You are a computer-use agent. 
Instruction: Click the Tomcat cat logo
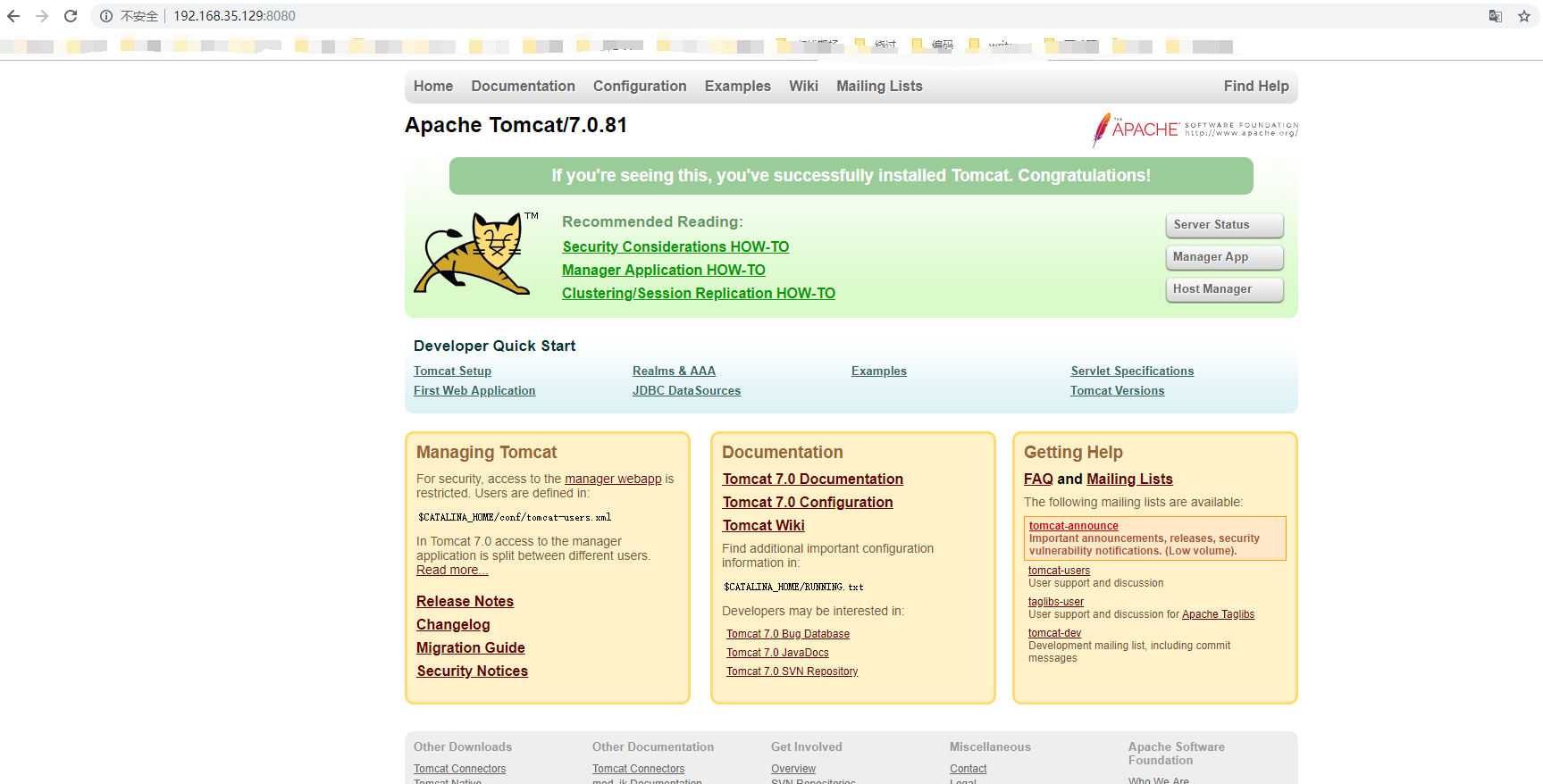click(474, 254)
